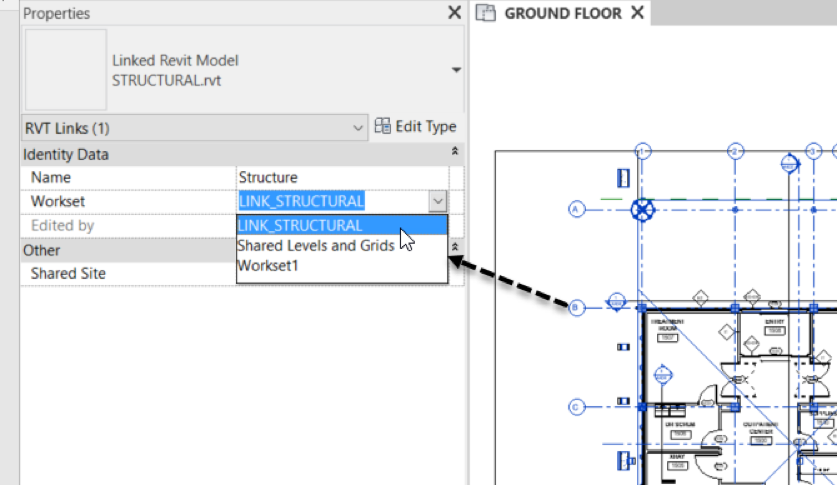Collapse the Other section

[455, 247]
